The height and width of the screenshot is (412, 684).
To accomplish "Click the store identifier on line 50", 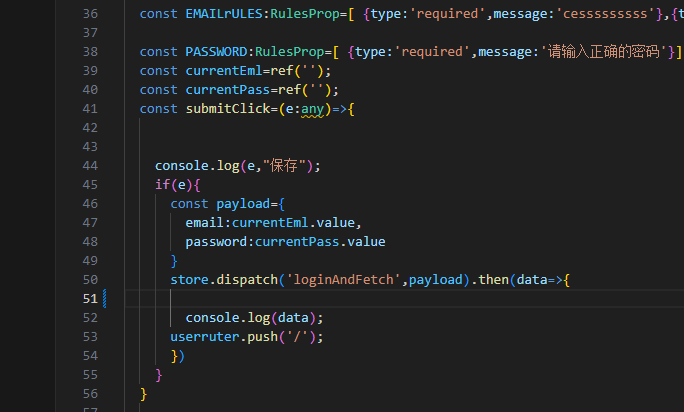I will 190,279.
